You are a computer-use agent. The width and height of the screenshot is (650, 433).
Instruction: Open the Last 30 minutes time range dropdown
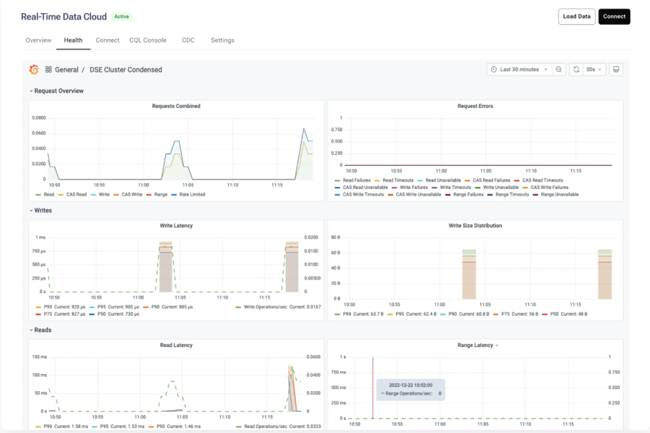520,70
